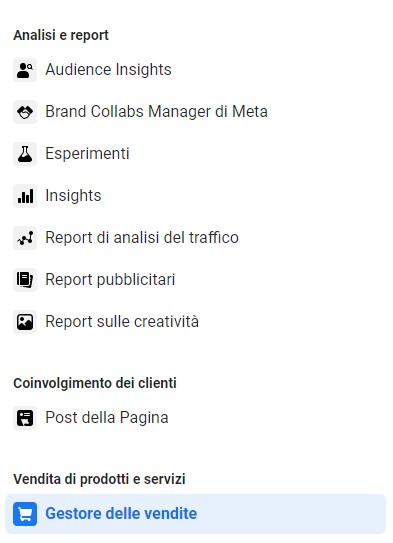
Task: Open Audience Insights from the menu
Action: tap(108, 70)
